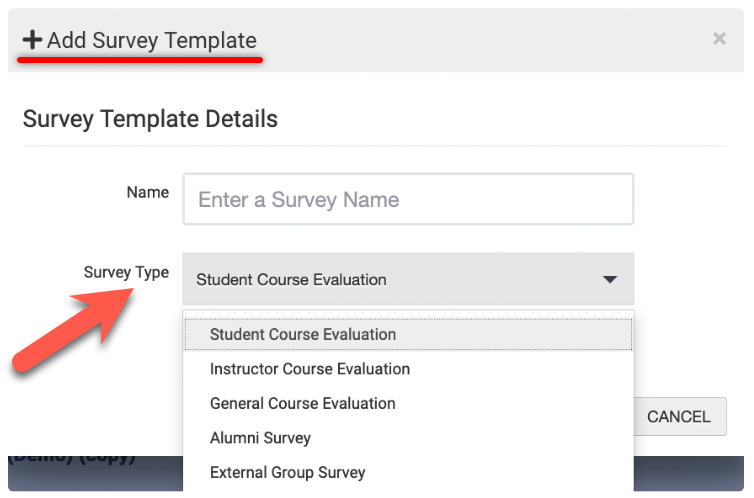Click the empty gray modal header area
The height and width of the screenshot is (498, 754).
pos(480,40)
